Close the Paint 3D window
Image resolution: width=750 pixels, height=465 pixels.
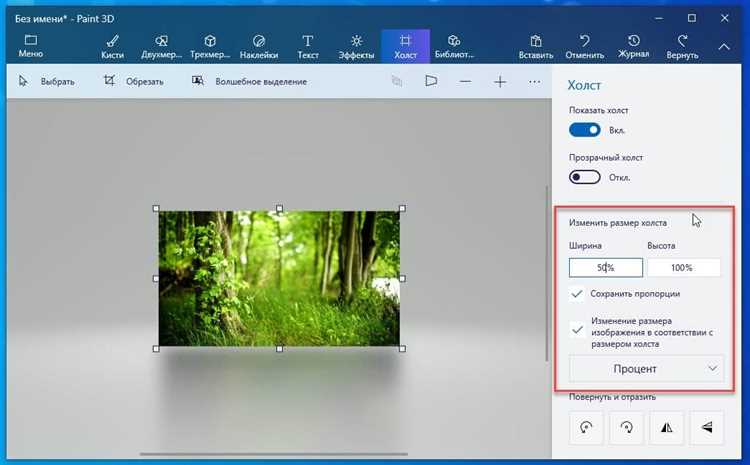pos(725,18)
